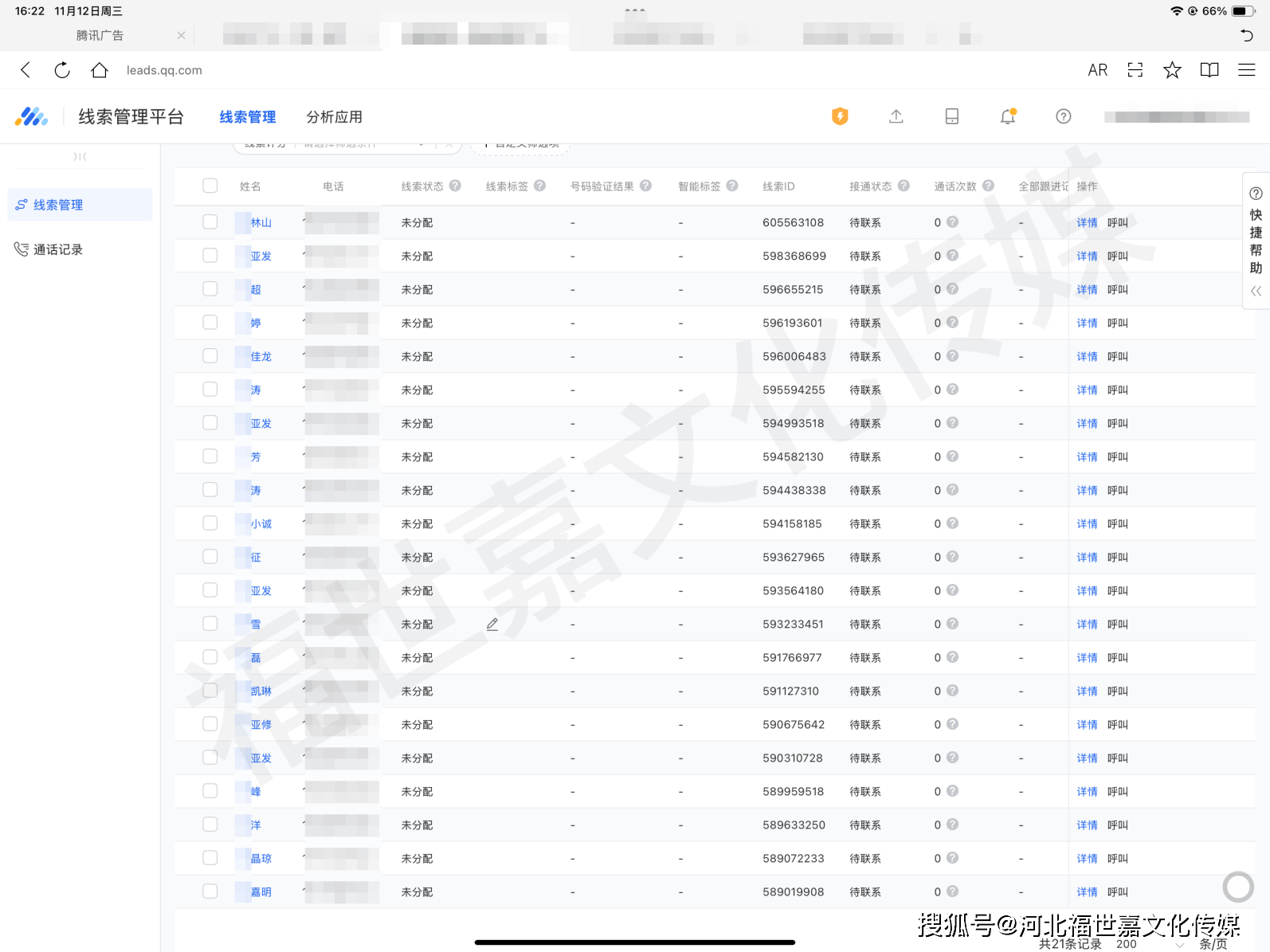Open the orange shield security icon

(x=840, y=116)
